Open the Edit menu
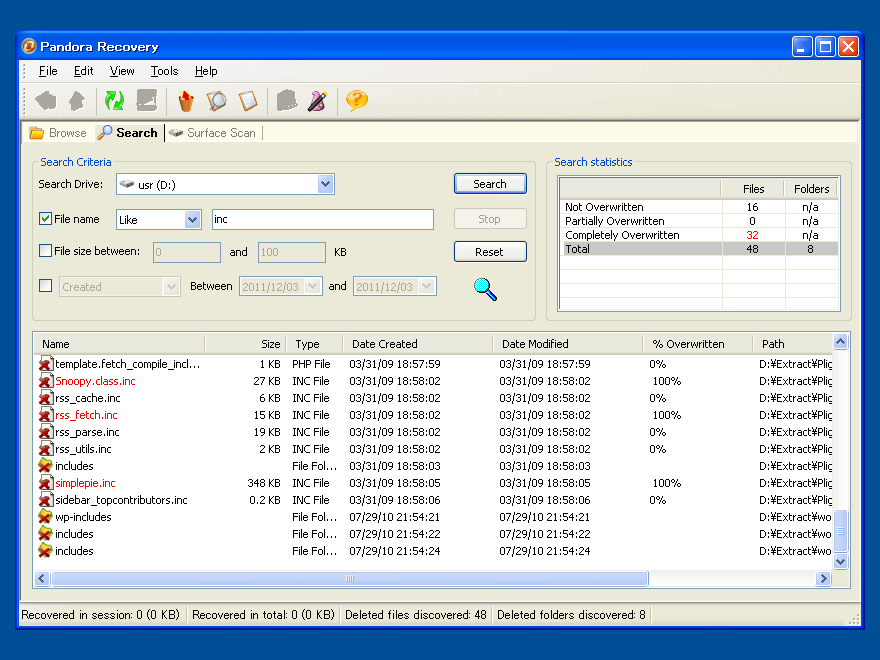This screenshot has width=880, height=660. click(x=84, y=71)
